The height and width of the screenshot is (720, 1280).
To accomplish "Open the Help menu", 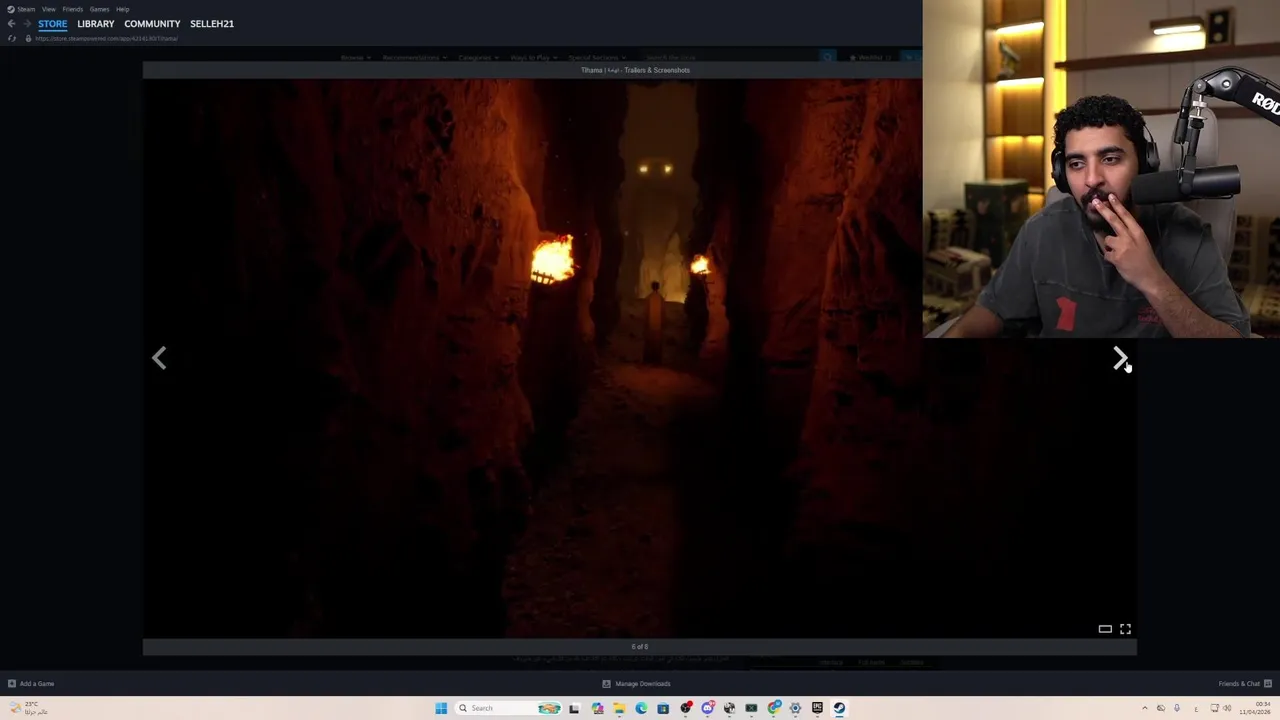I will point(122,9).
